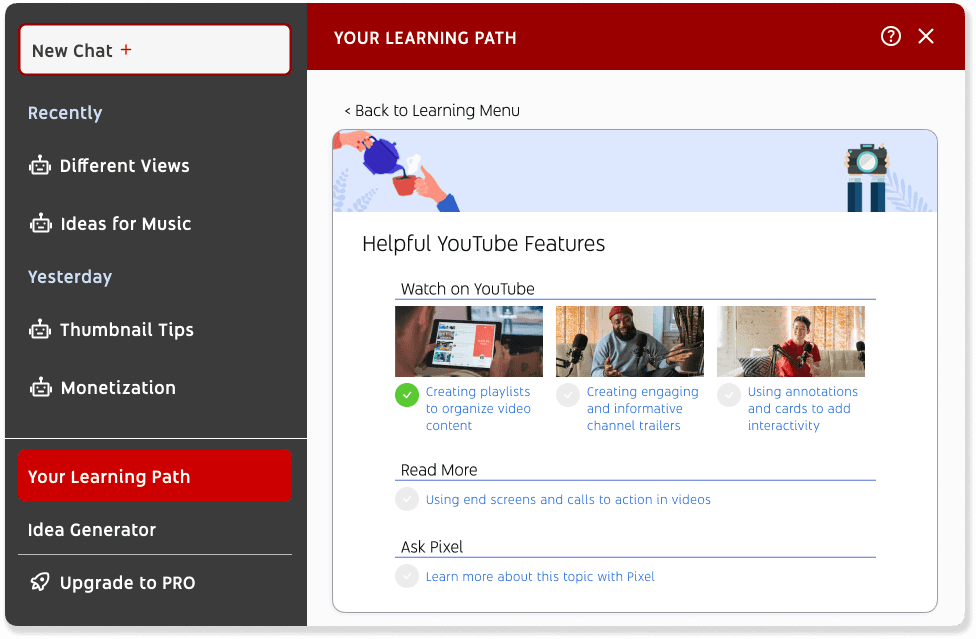Click Learn more about this topic with Pixel
This screenshot has width=976, height=639.
click(540, 577)
